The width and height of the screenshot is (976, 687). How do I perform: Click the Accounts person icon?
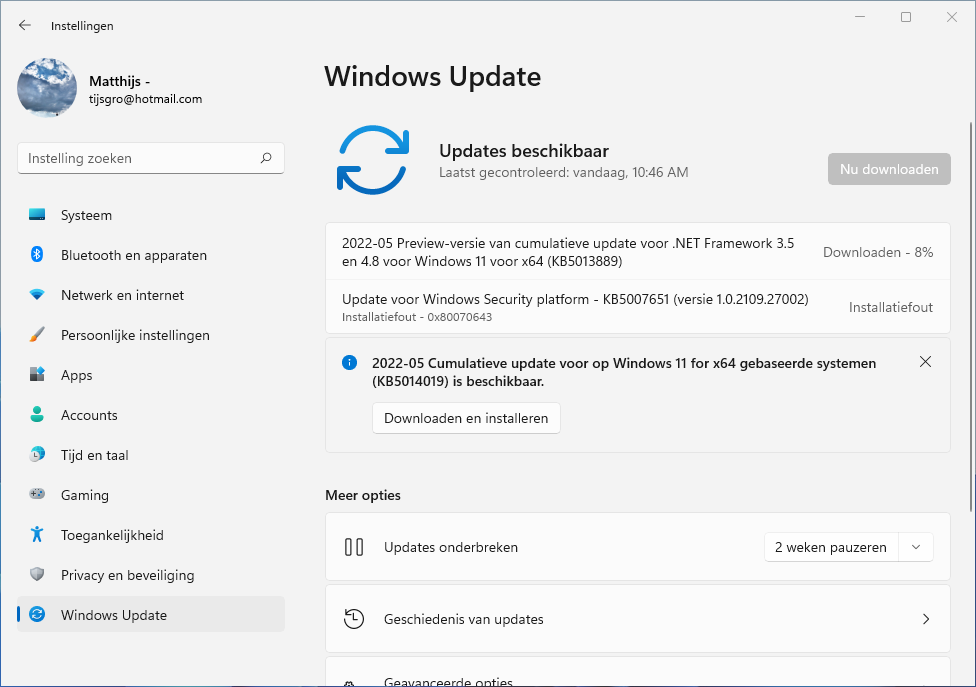click(x=37, y=415)
